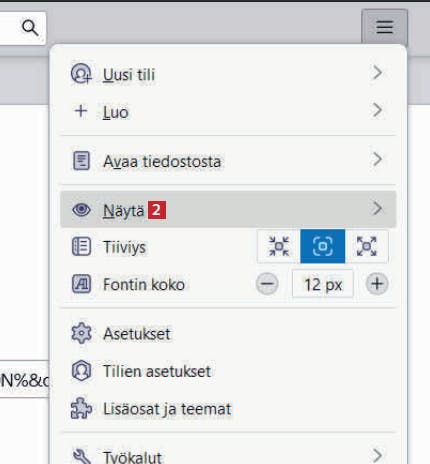Click the magnifying glass search icon
430x464 pixels.
[x=30, y=28]
